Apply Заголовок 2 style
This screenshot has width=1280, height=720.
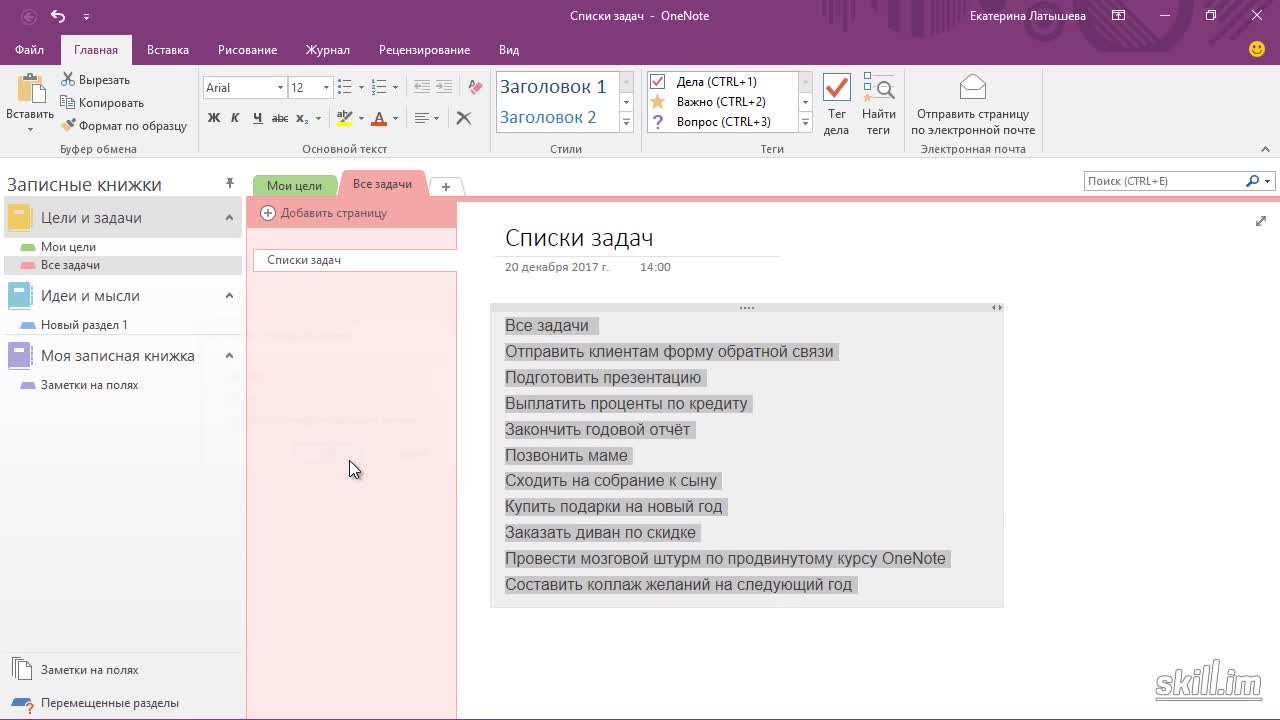tap(548, 117)
